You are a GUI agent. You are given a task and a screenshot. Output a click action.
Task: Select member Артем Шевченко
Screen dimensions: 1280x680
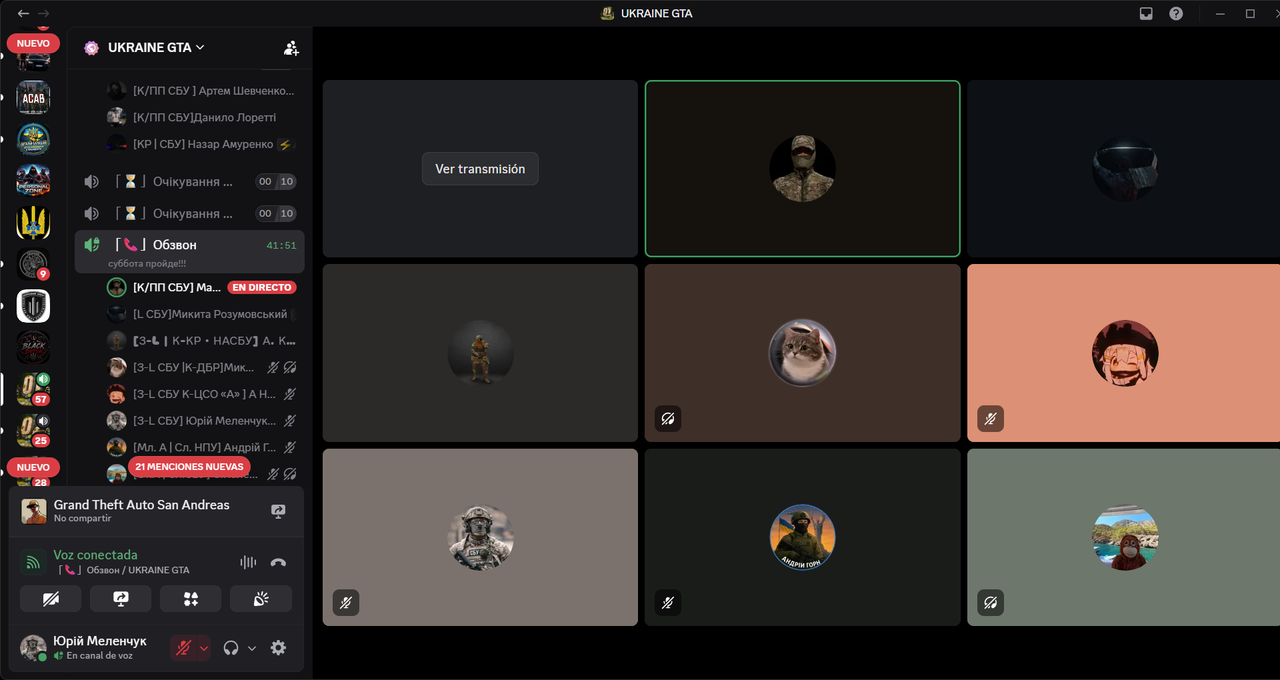(x=201, y=90)
